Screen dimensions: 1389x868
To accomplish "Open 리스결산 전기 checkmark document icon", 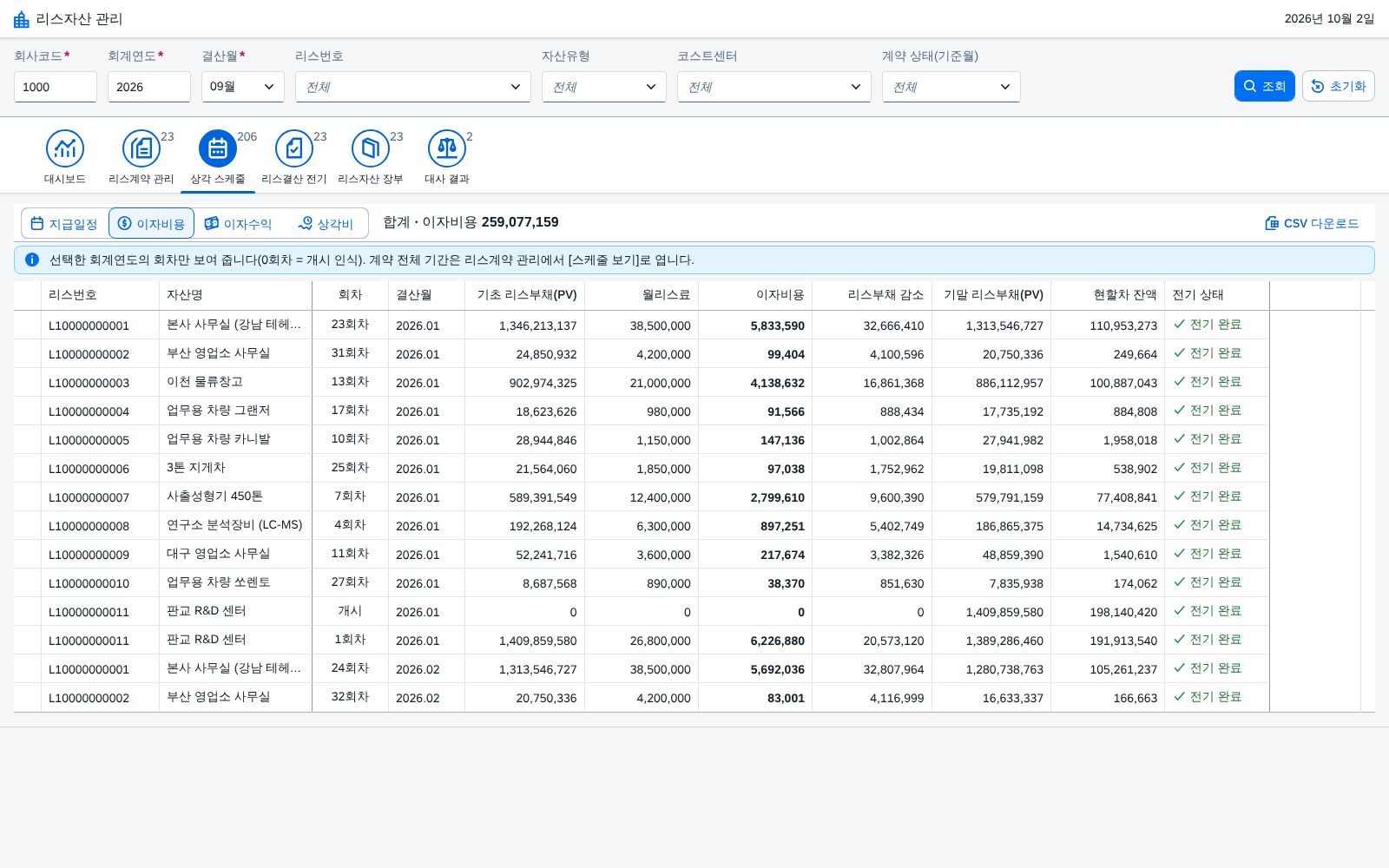I will tap(294, 148).
